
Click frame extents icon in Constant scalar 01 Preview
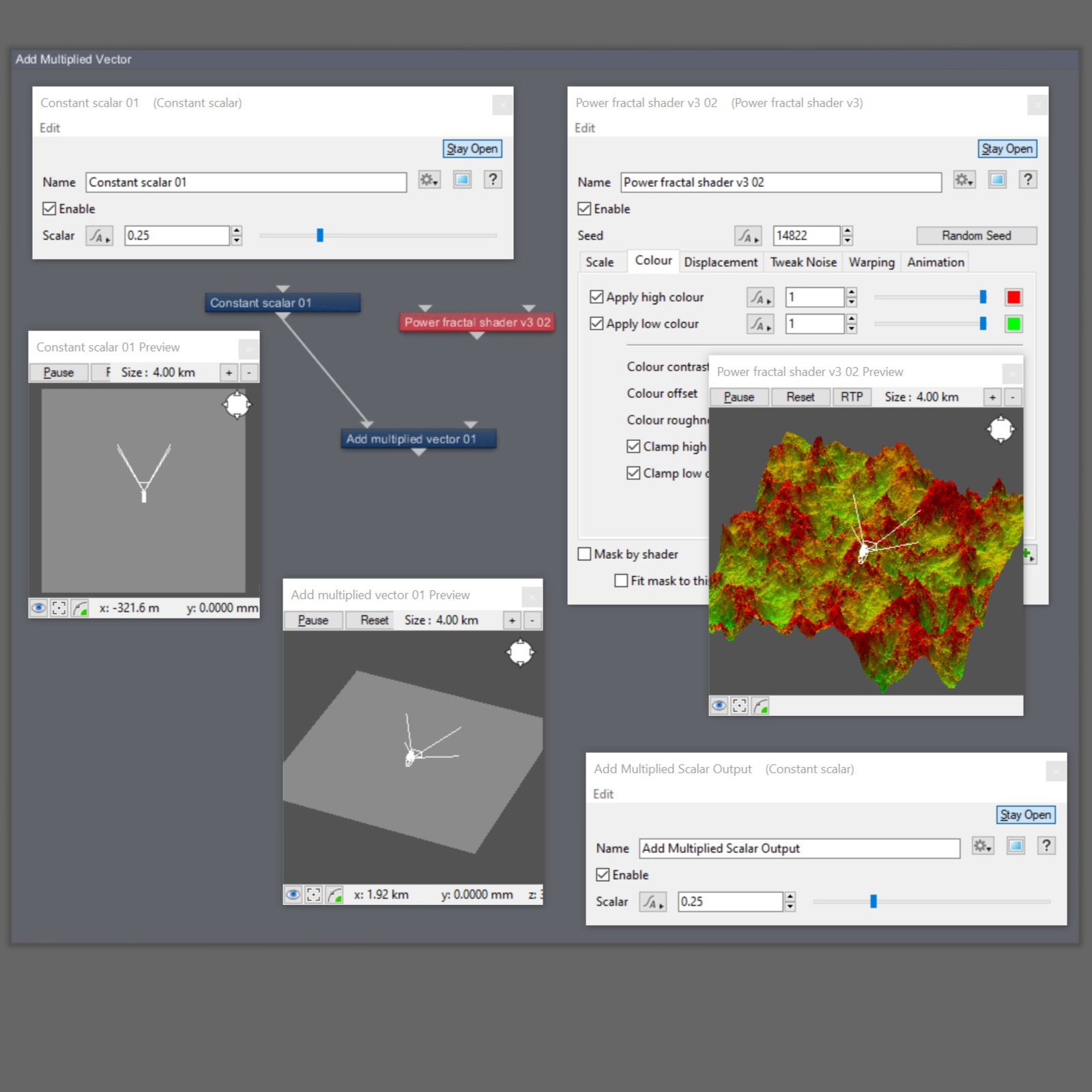59,608
